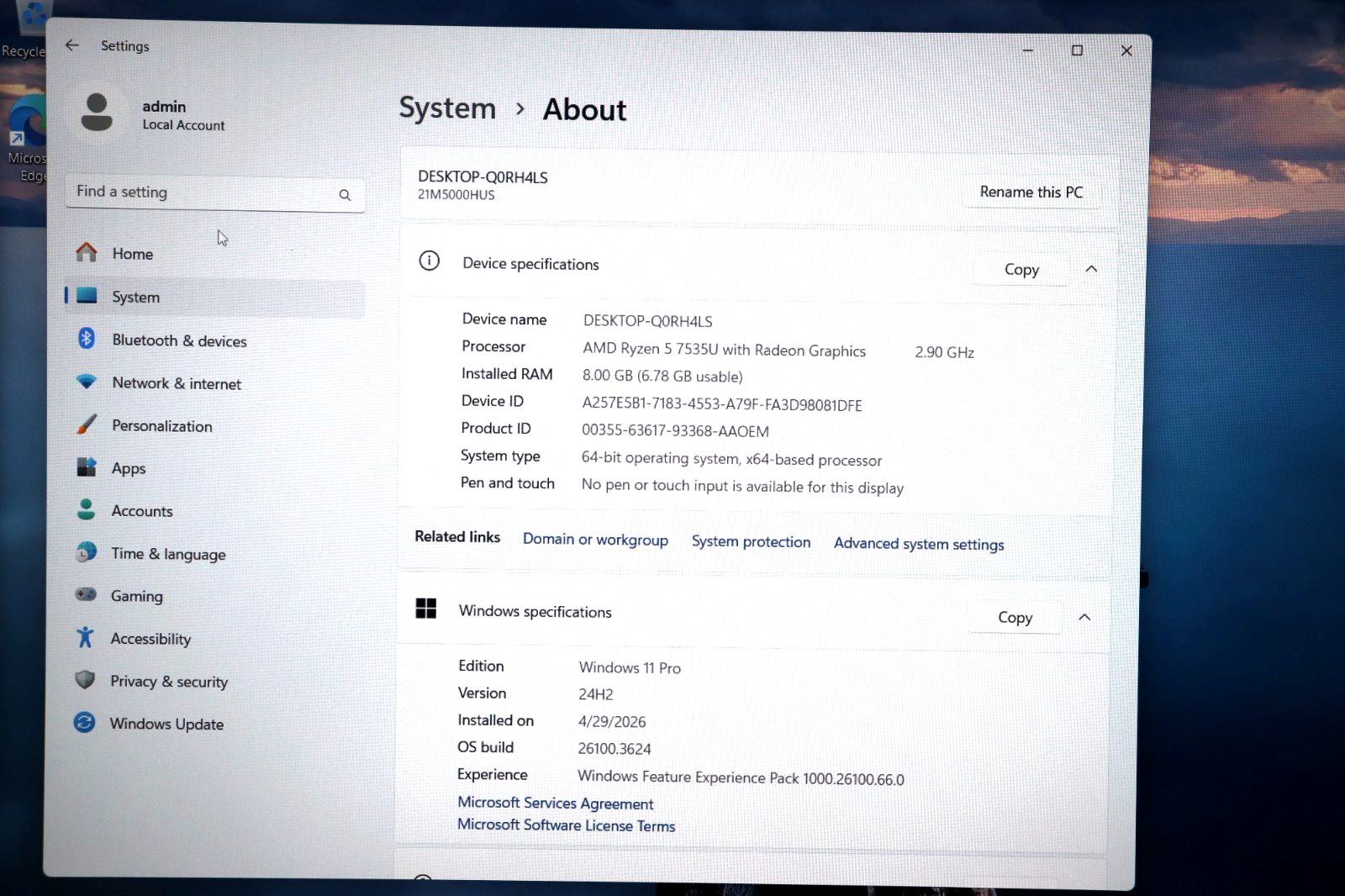This screenshot has width=1345, height=896.
Task: Maximize the Settings window
Action: coord(1077,50)
